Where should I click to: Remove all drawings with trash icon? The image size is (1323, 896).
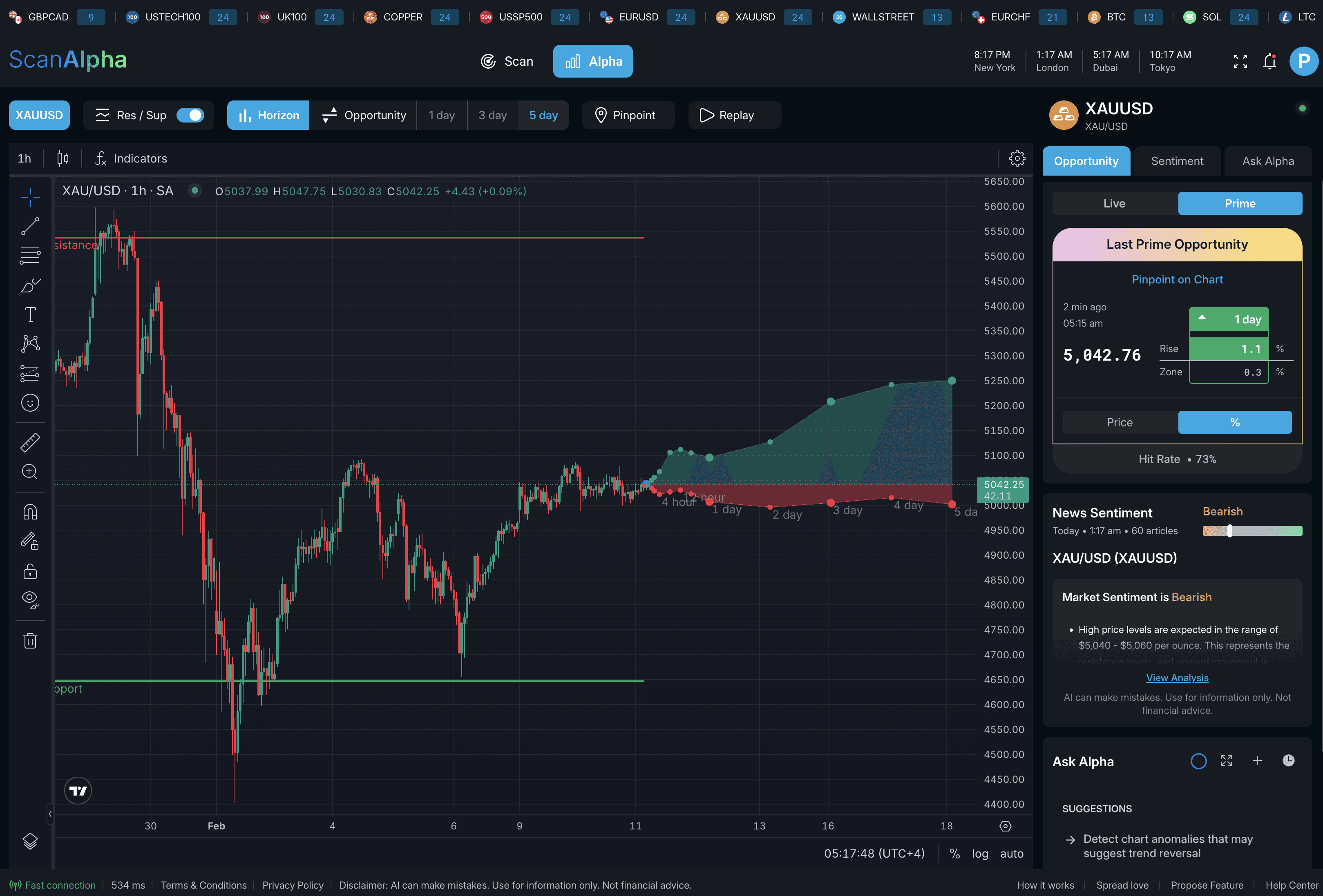click(x=29, y=640)
